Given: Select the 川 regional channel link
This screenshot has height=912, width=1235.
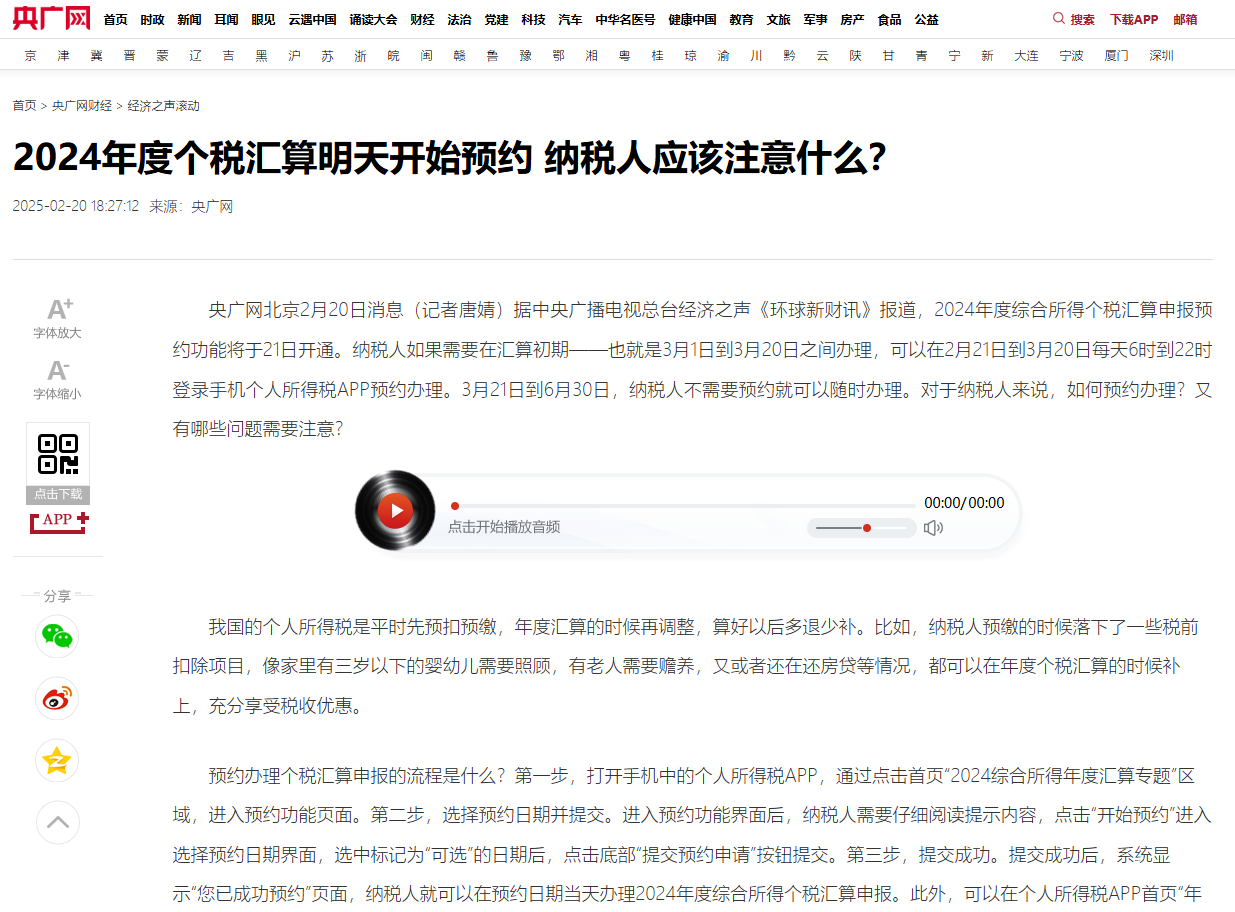Looking at the screenshot, I should (x=756, y=56).
